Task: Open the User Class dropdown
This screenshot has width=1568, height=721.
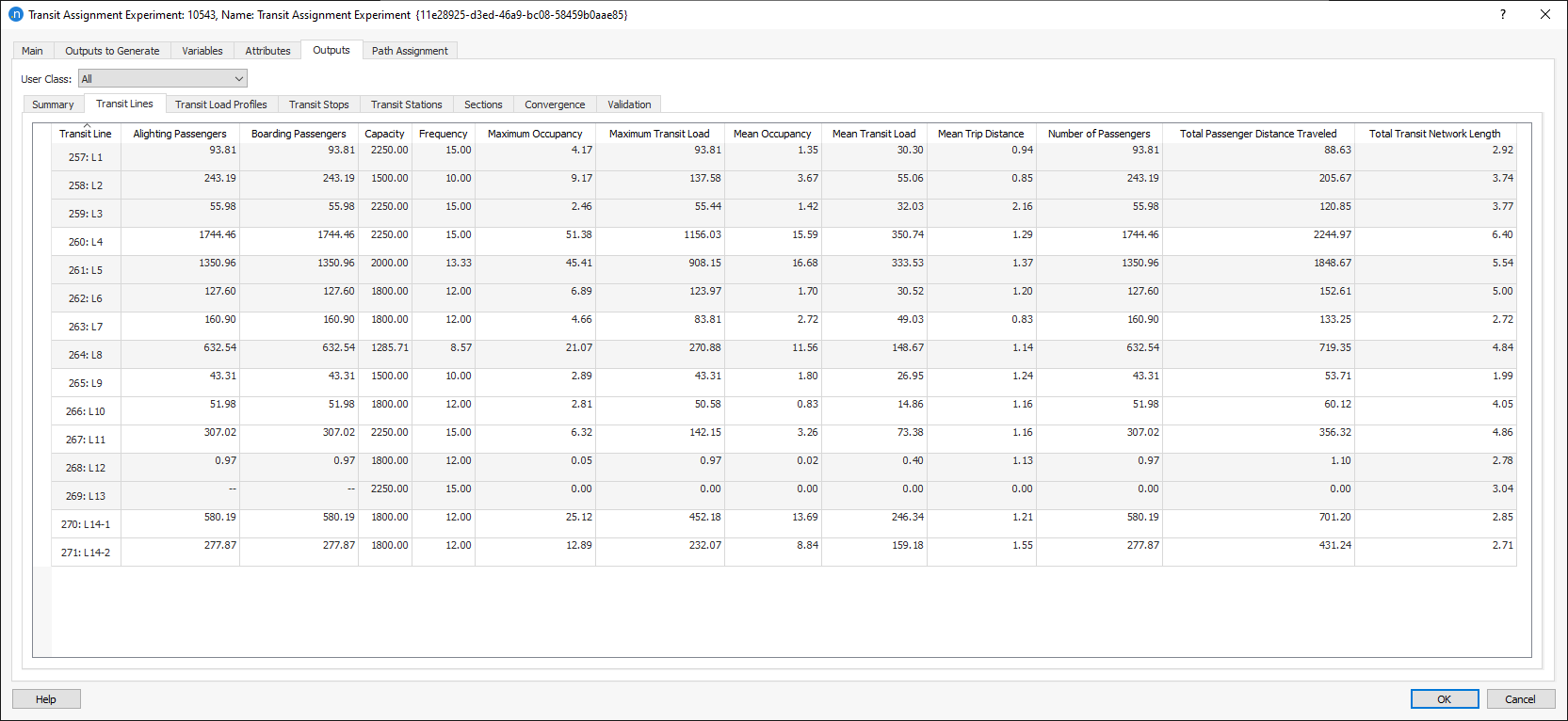Action: (162, 79)
